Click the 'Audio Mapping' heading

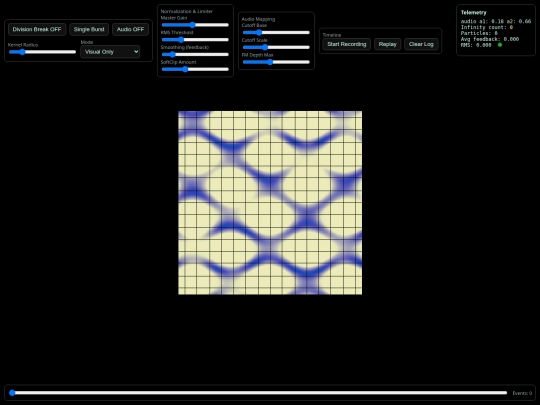click(x=258, y=19)
